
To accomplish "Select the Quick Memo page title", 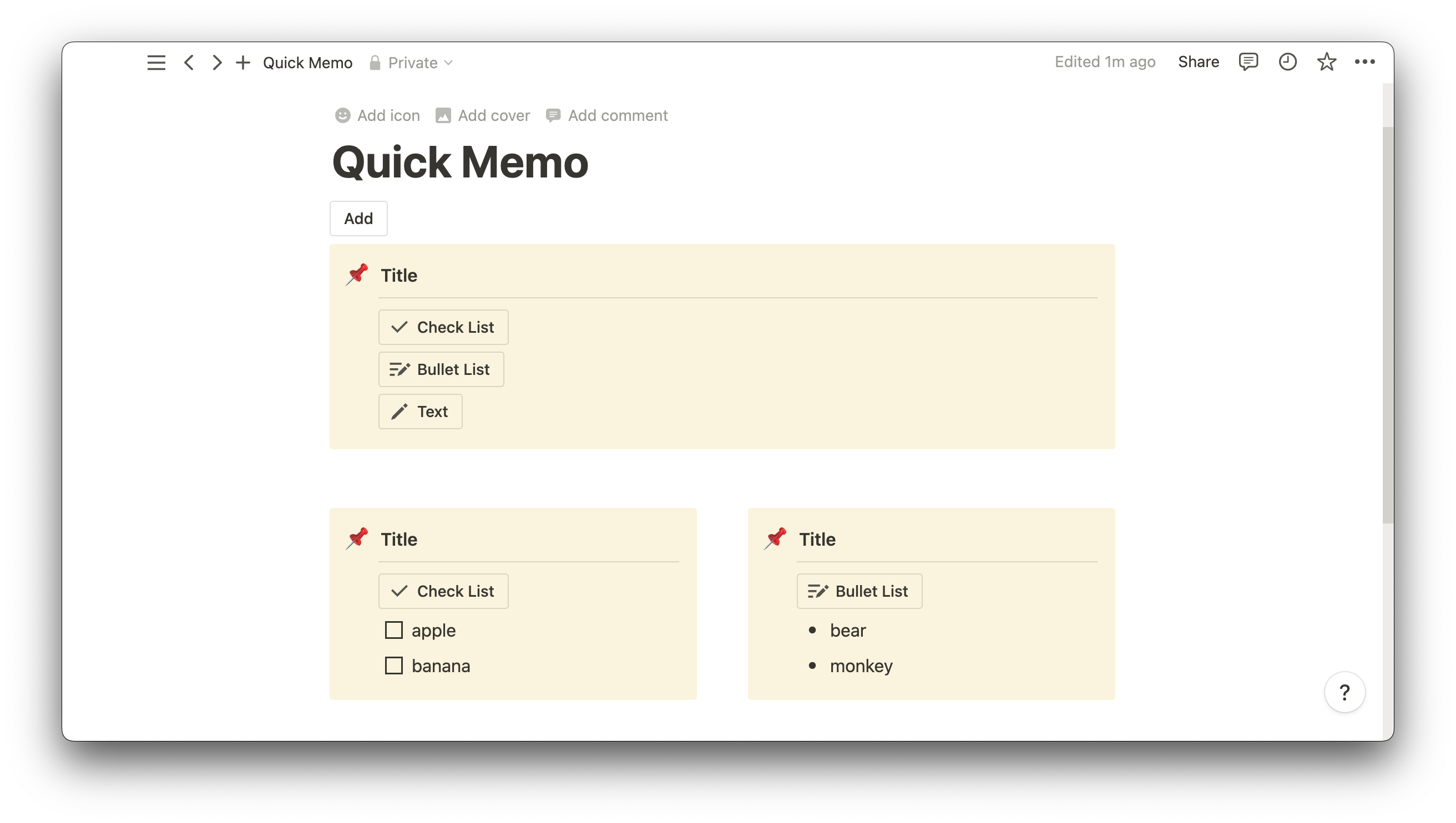I will 460,161.
